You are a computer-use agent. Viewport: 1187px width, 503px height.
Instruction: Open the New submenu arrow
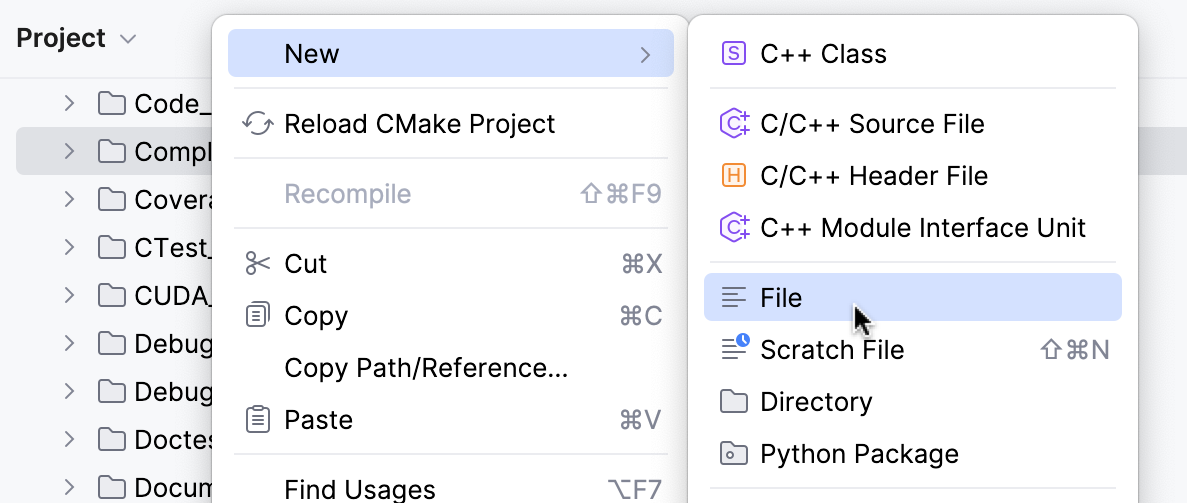645,54
